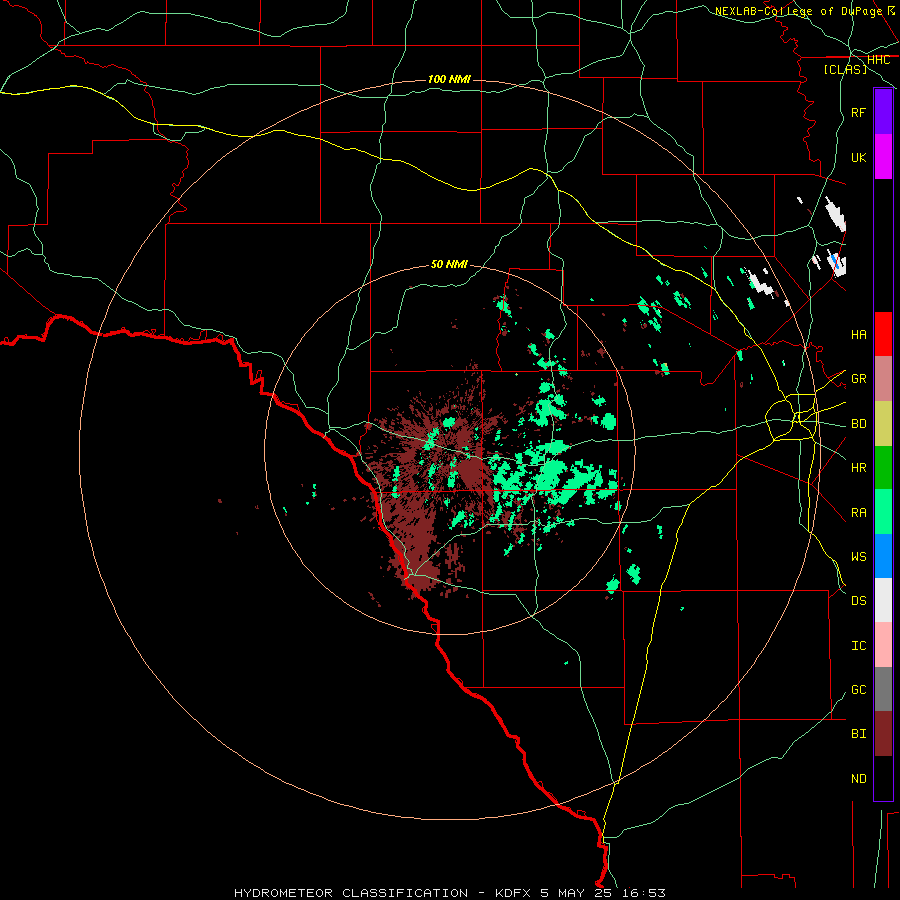This screenshot has width=900, height=900.
Task: Click the 'NEXLAB-College of DuPage' credit text
Action: pyautogui.click(x=799, y=11)
